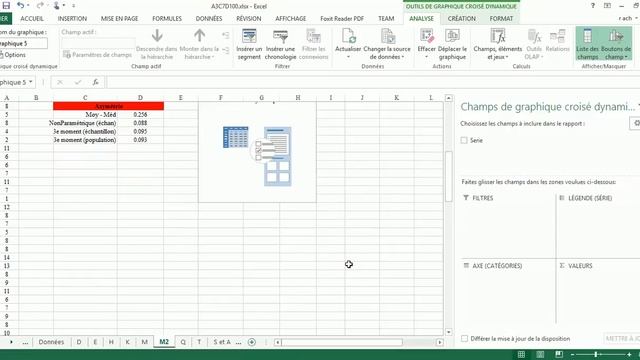Open the AFFICHAGE ribbon tab
Image resolution: width=640 pixels, height=360 pixels.
(291, 18)
